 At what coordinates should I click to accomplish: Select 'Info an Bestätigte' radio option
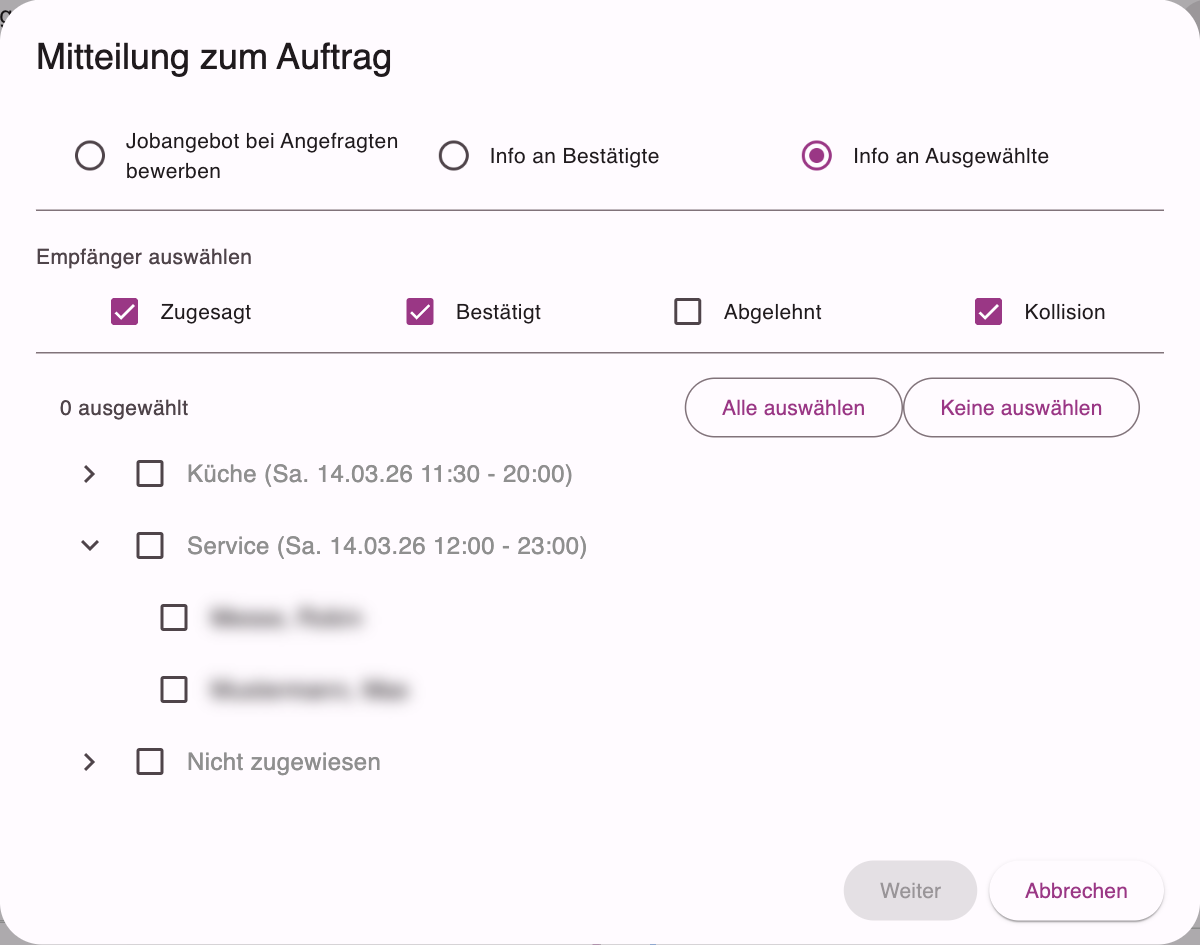click(x=454, y=156)
